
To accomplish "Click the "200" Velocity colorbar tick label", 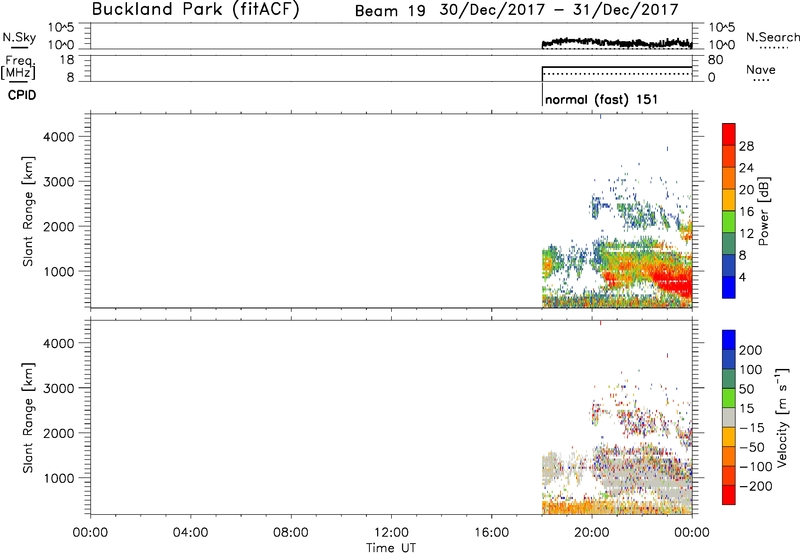I will pos(751,350).
